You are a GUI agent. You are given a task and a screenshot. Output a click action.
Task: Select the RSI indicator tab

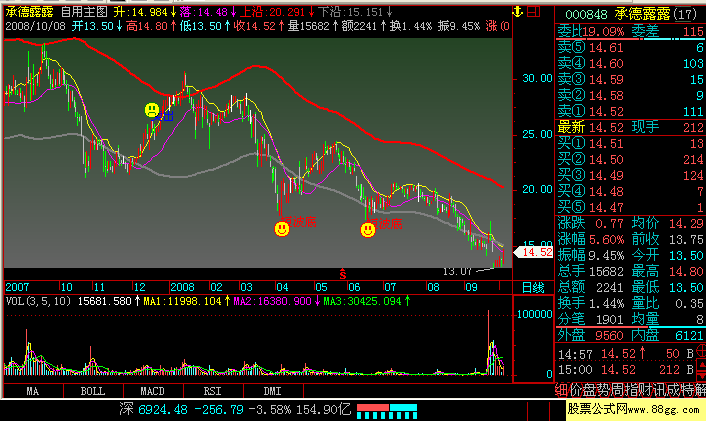tap(213, 391)
